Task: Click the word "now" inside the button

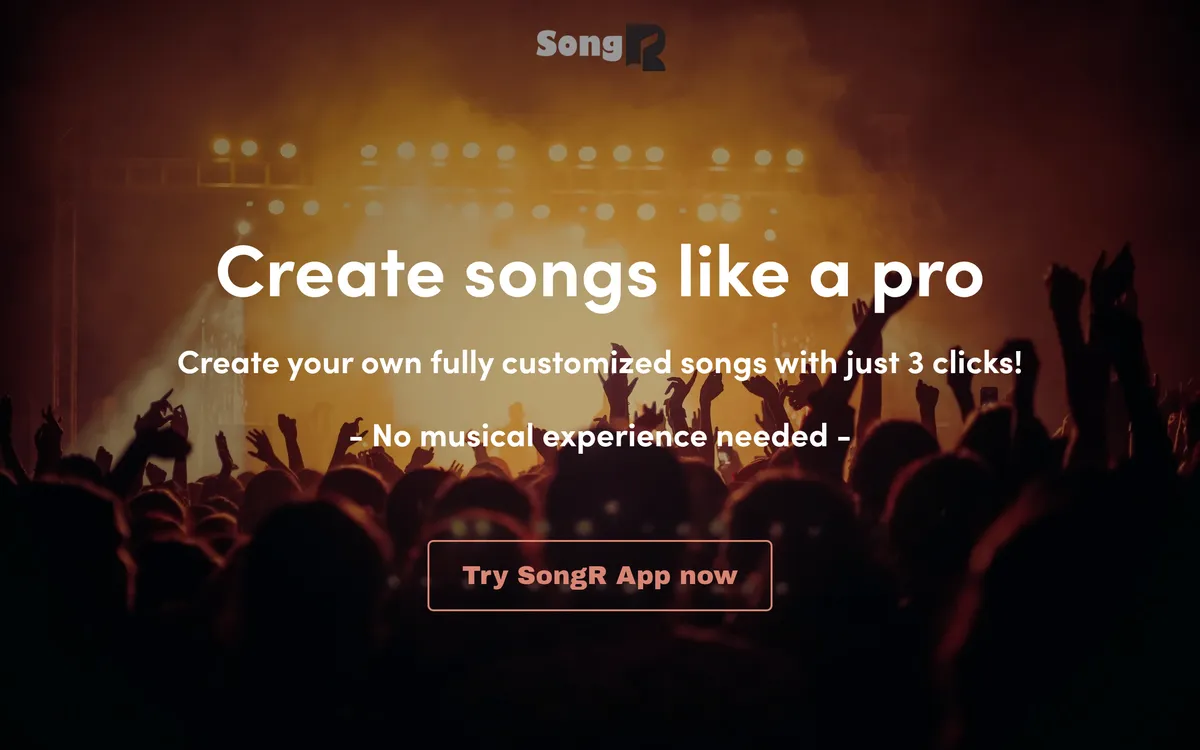Action: [x=708, y=576]
